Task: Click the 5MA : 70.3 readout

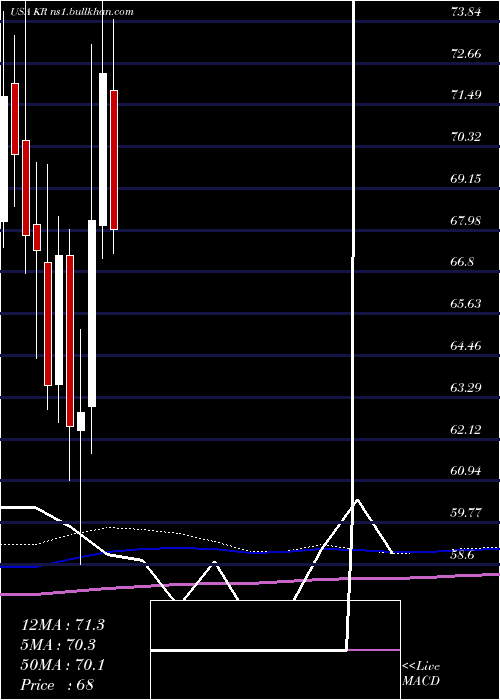Action: pos(58,645)
